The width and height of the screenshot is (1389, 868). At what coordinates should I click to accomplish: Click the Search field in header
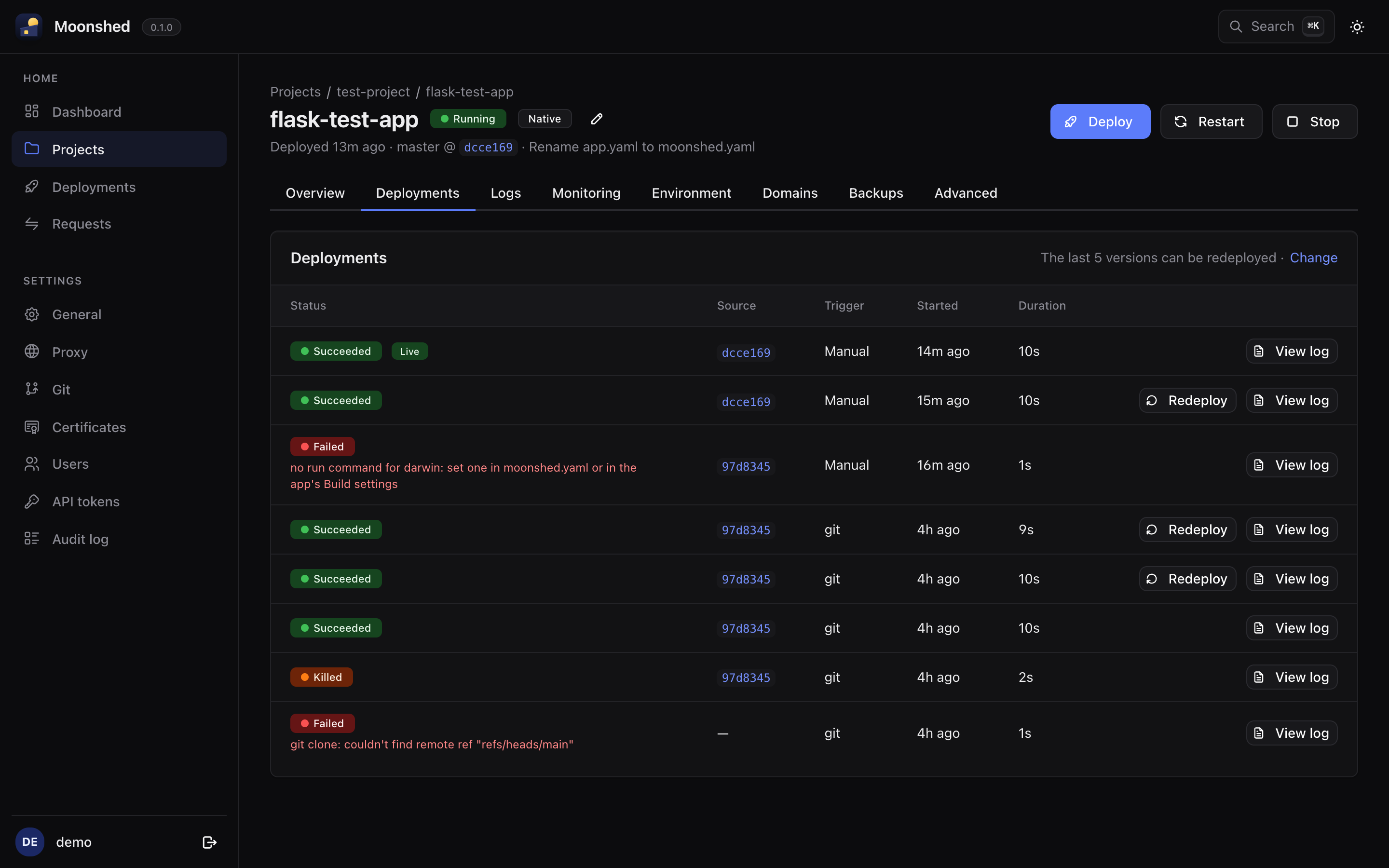[1276, 27]
